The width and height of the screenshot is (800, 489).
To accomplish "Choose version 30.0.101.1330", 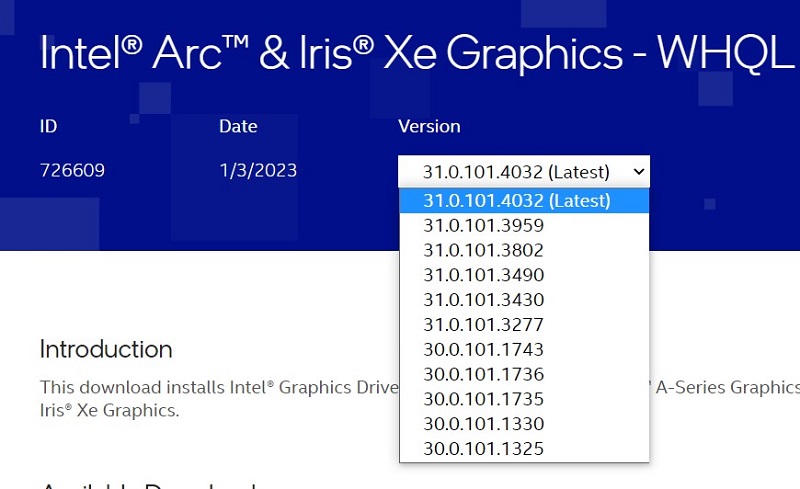I will [x=483, y=424].
